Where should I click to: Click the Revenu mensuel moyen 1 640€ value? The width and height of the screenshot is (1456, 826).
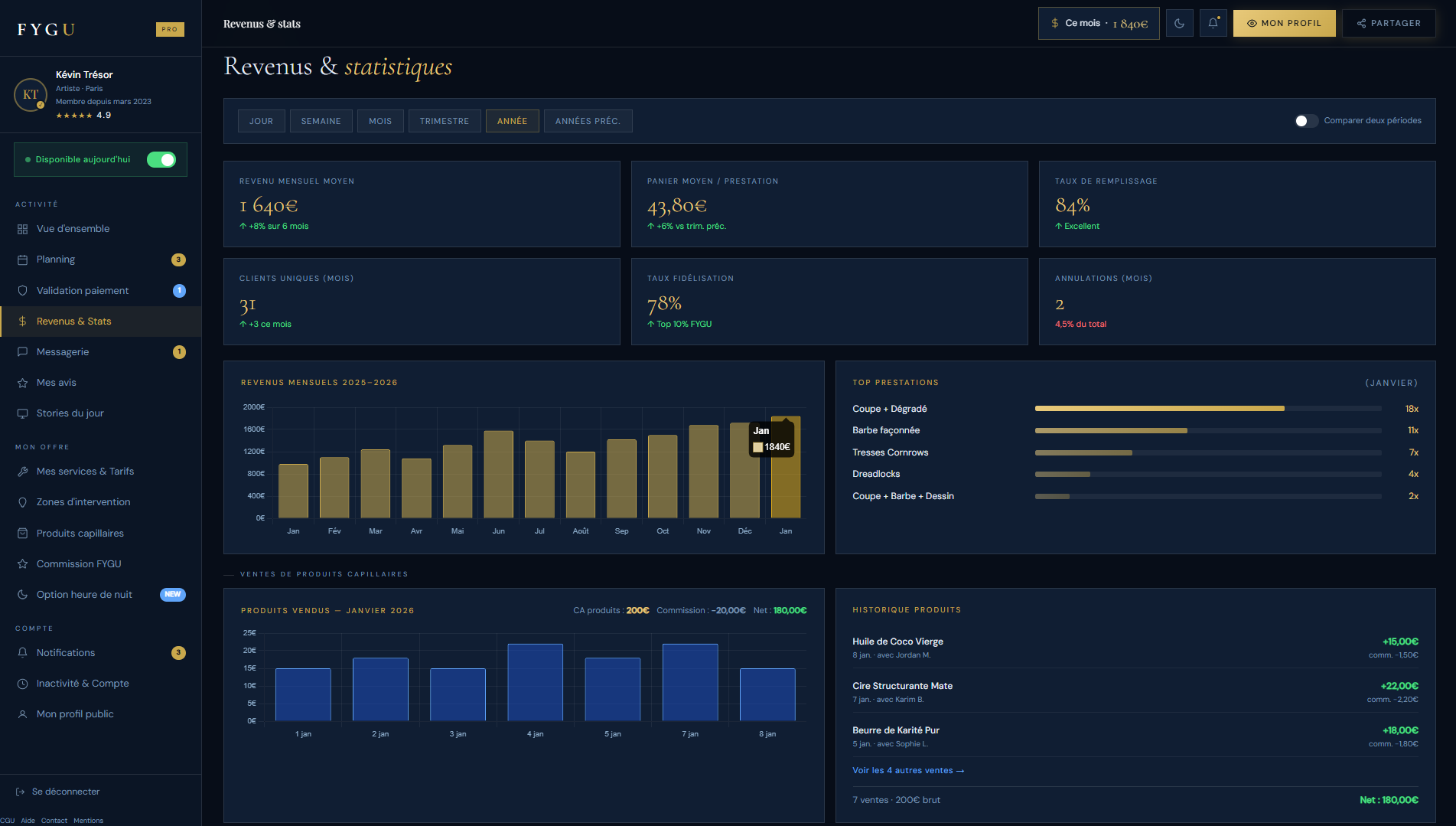click(269, 205)
